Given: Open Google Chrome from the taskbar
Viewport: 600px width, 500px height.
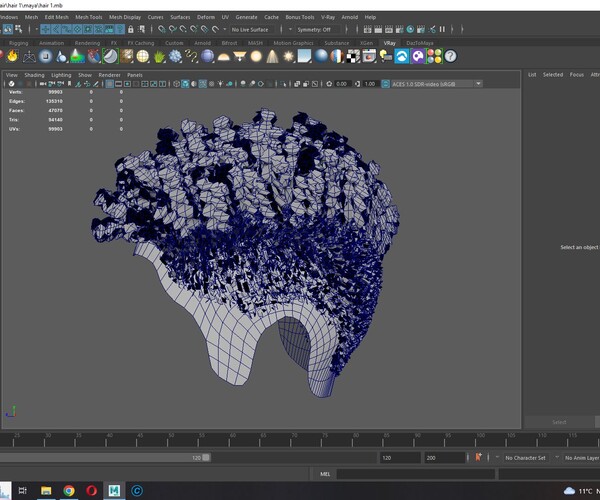Looking at the screenshot, I should point(69,490).
